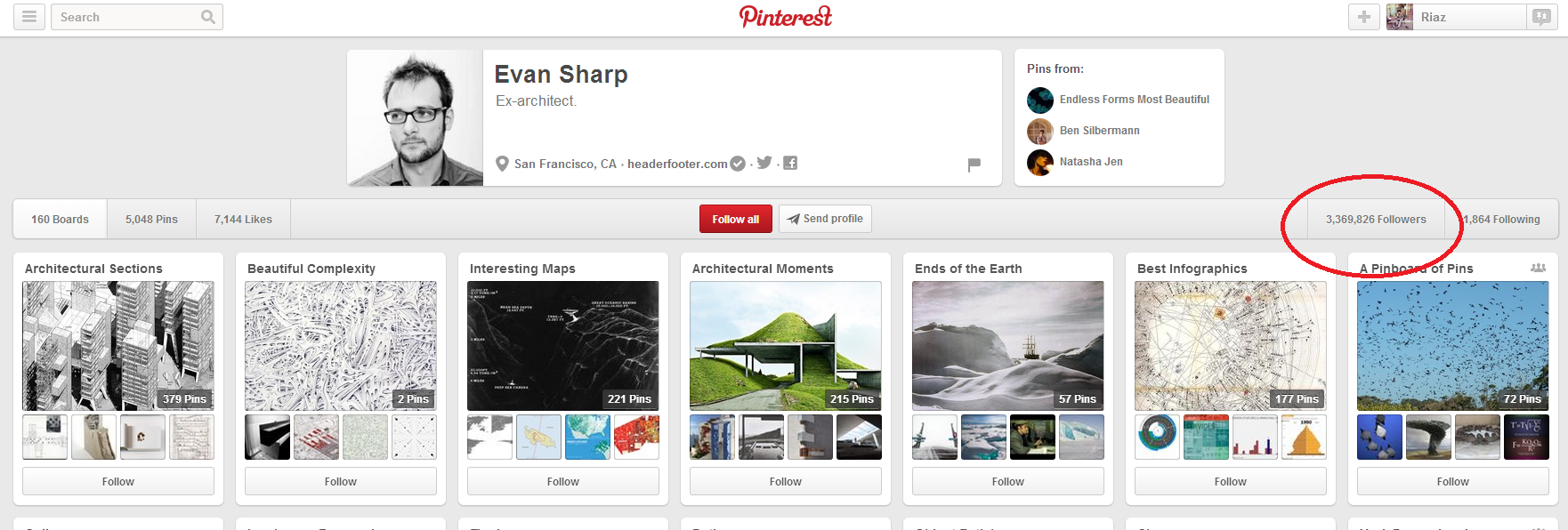Open the Interesting Maps cover image

(563, 346)
